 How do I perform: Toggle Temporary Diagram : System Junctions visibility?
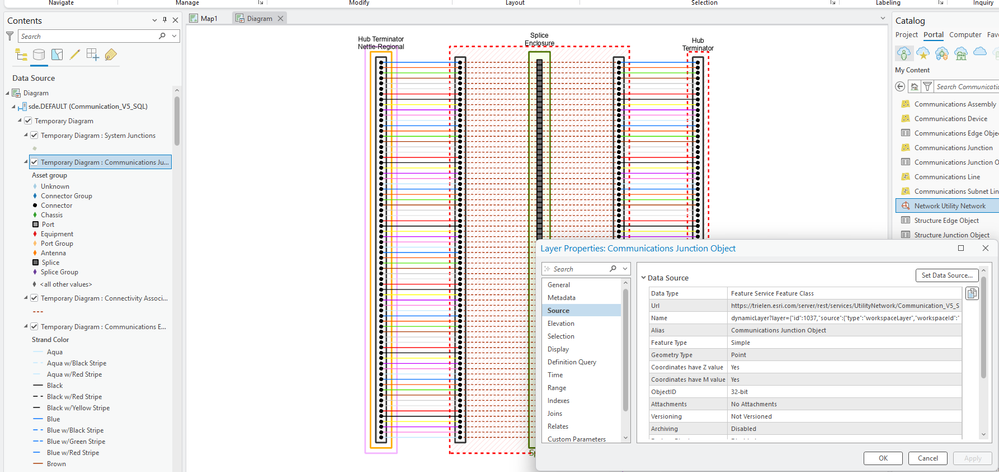[x=34, y=136]
